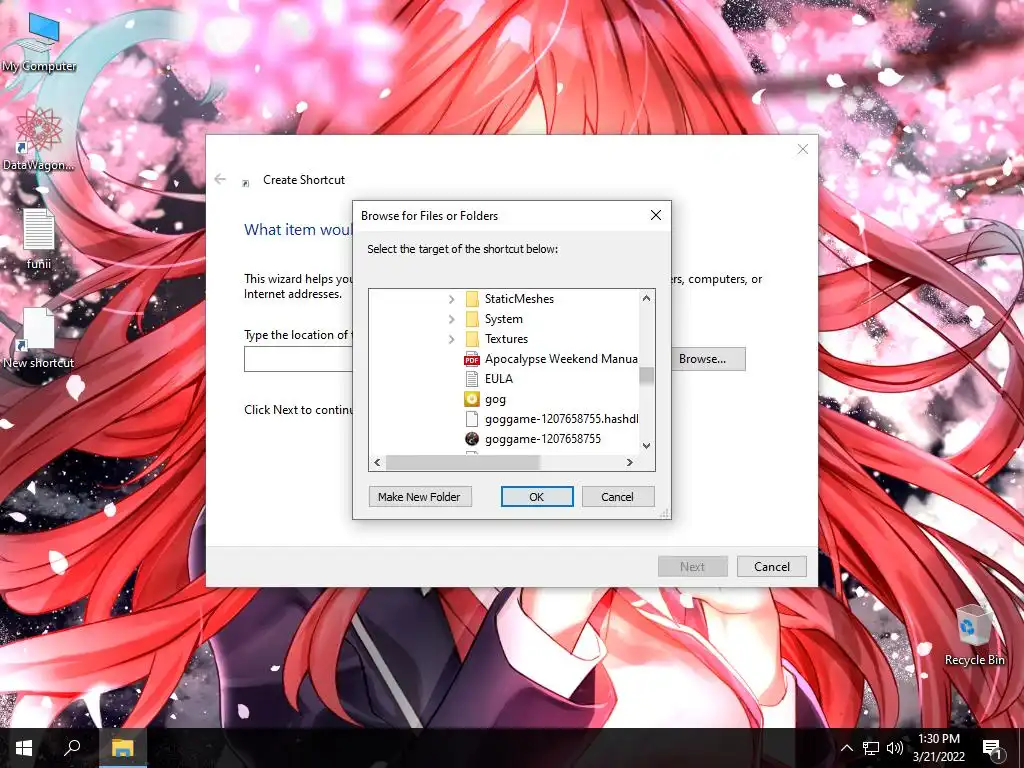Screen dimensions: 1024x768
Task: Select the EULA document icon
Action: point(472,379)
